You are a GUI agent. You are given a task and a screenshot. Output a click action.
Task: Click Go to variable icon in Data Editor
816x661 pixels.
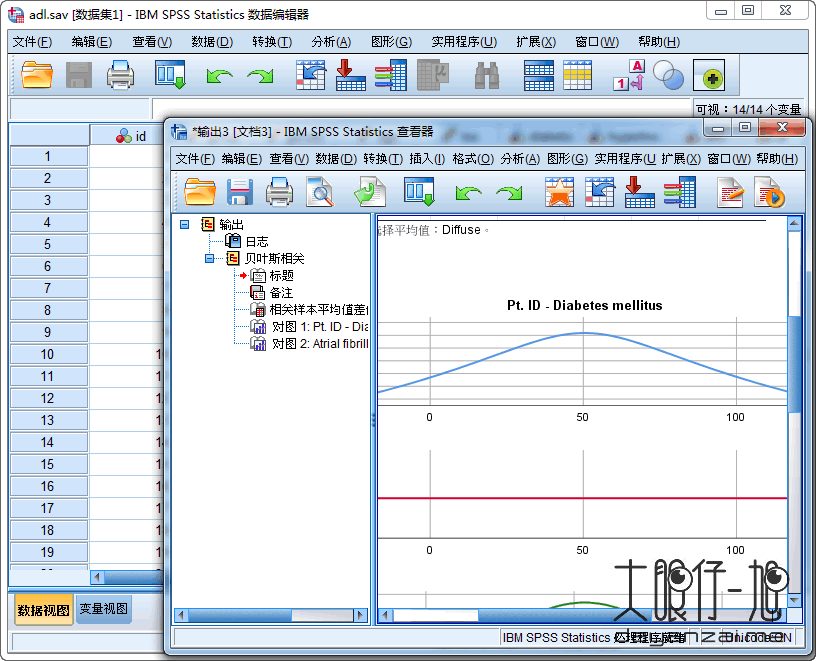350,75
